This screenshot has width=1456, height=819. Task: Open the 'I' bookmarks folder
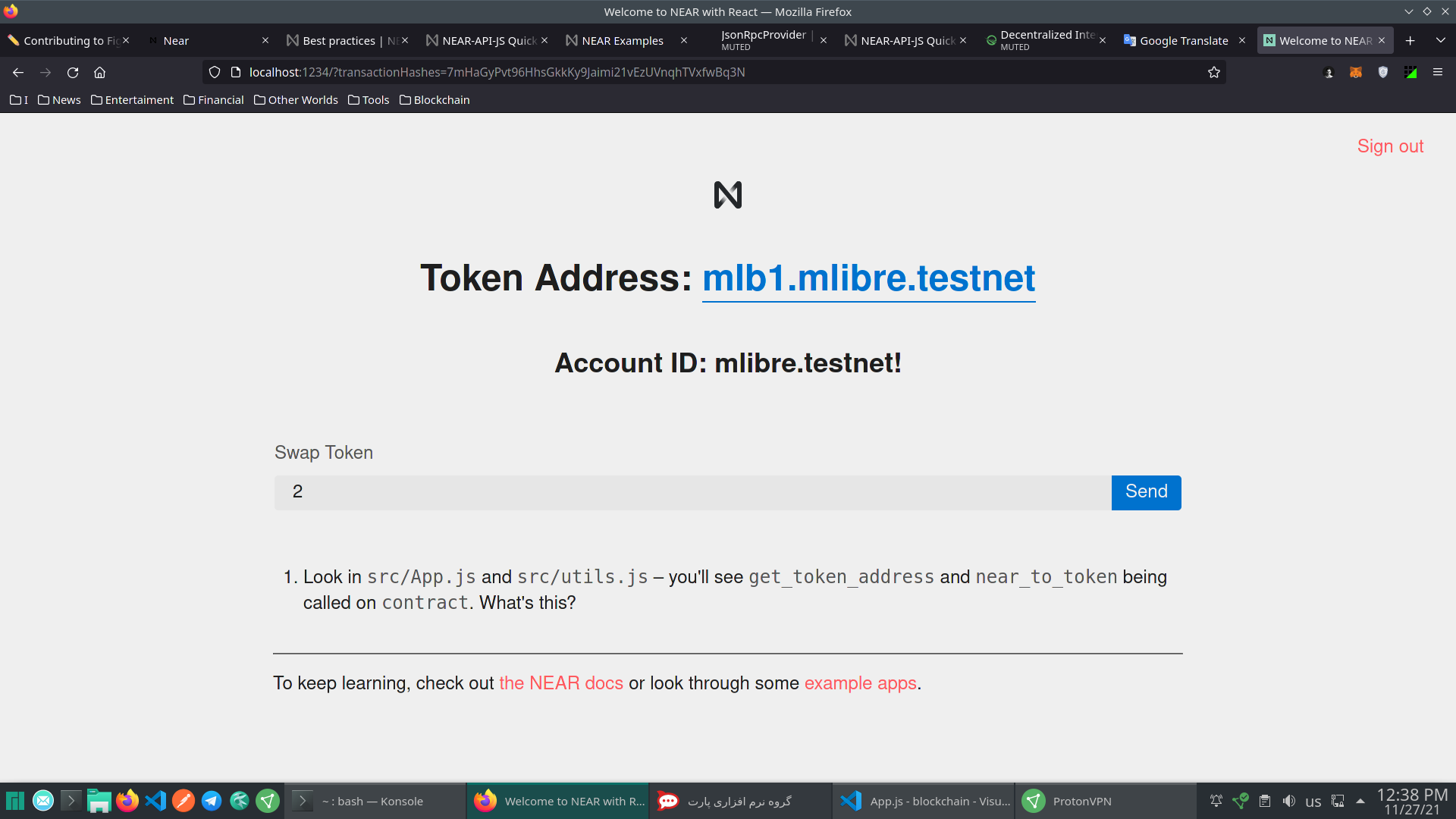tap(19, 100)
